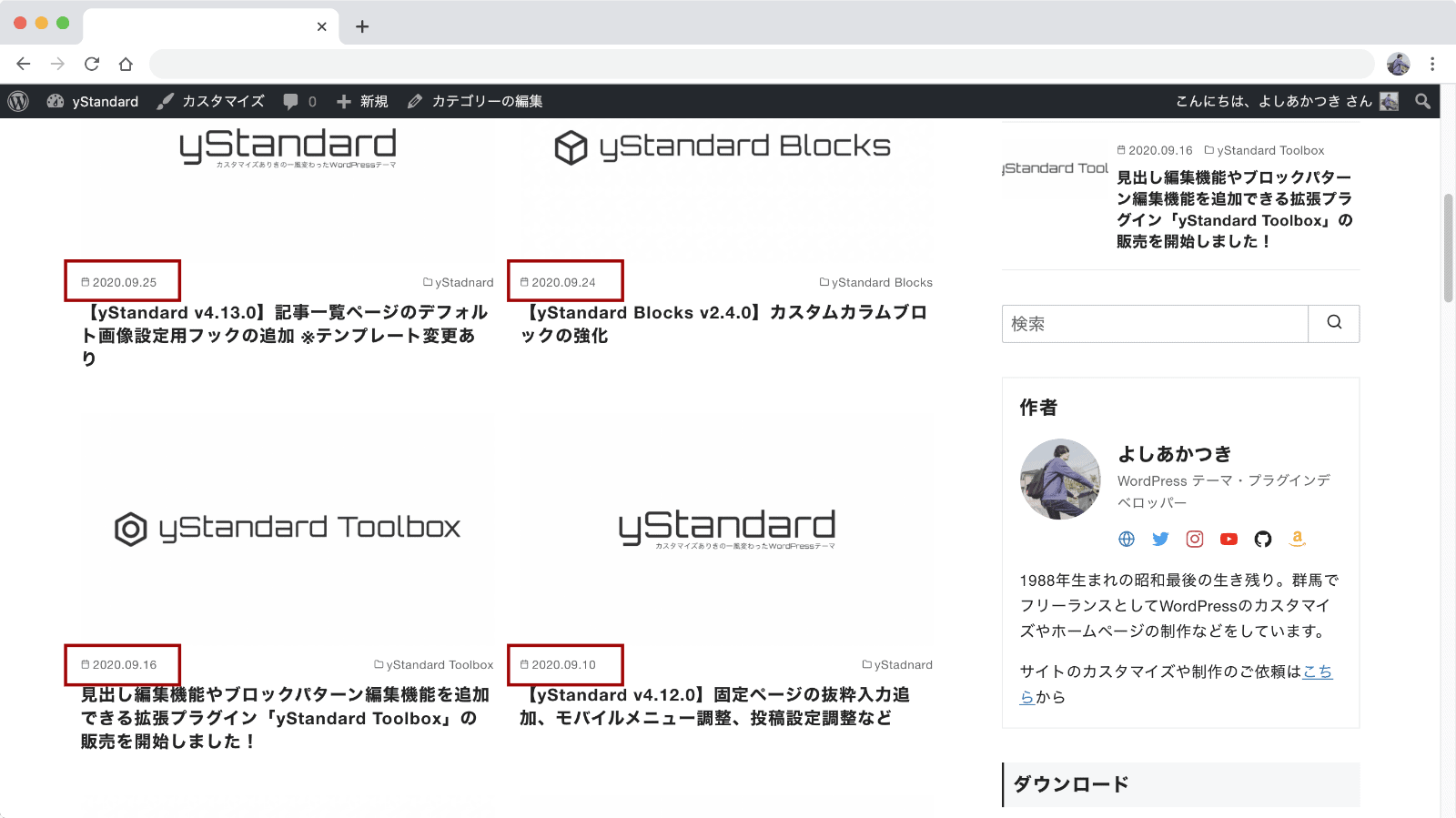Open the yStandard v4.13.0 article title
This screenshot has height=818, width=1456.
click(285, 335)
